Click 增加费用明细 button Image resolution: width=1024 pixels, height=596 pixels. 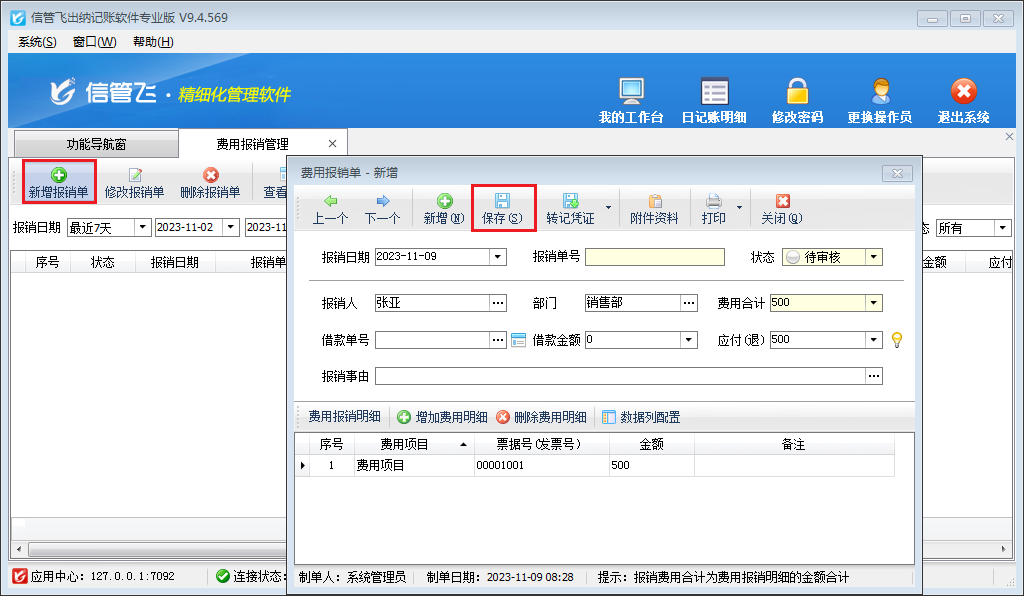click(442, 417)
